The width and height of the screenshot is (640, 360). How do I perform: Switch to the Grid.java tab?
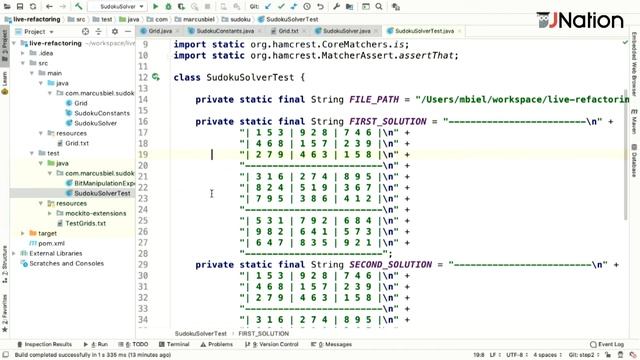pos(160,31)
